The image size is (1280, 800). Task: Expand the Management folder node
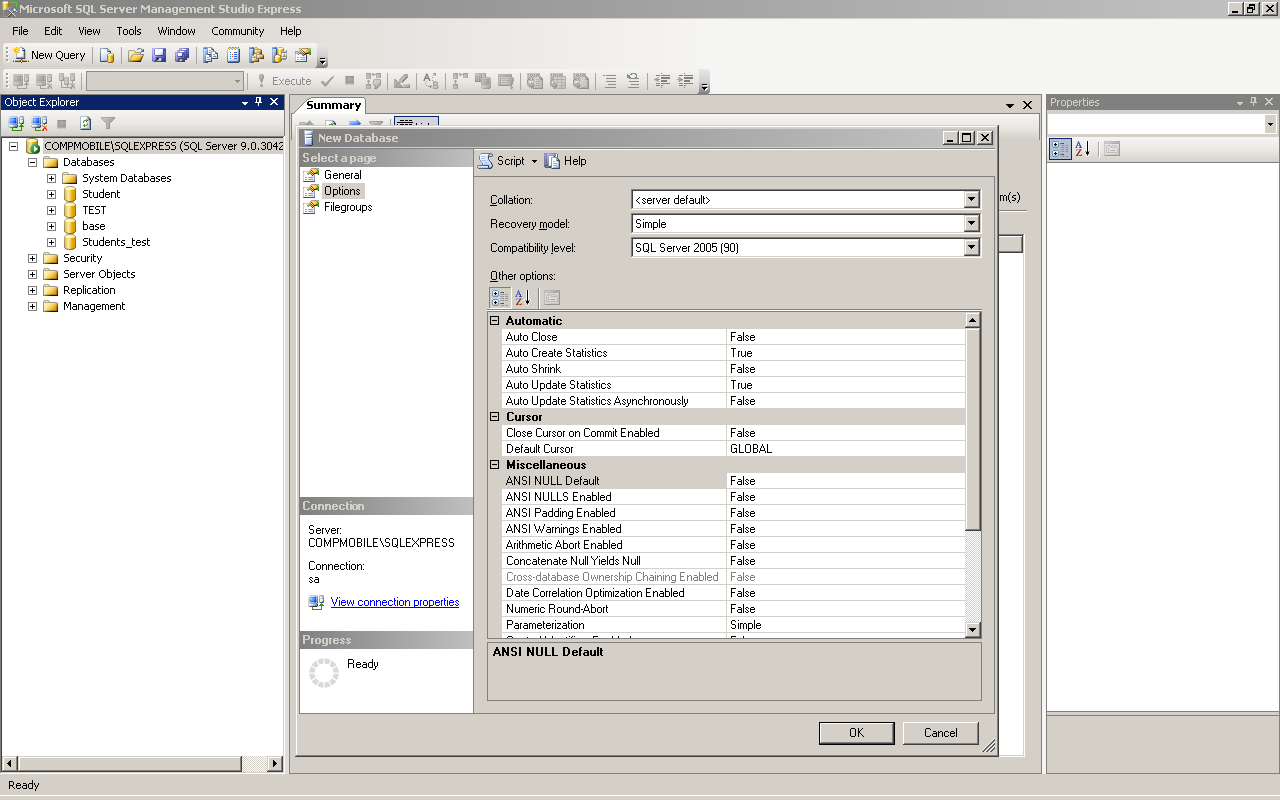(32, 306)
